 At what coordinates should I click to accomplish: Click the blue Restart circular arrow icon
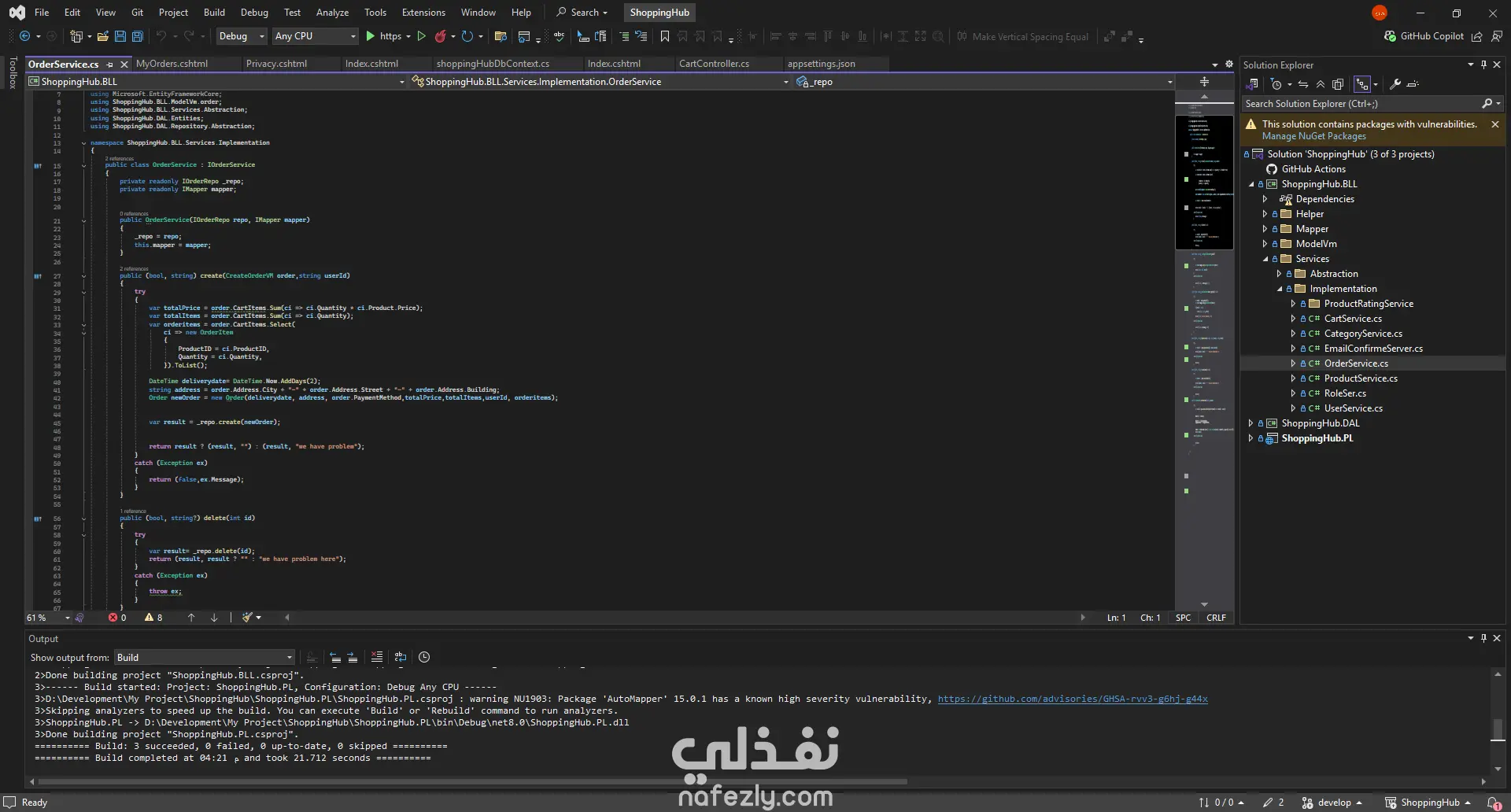467,36
